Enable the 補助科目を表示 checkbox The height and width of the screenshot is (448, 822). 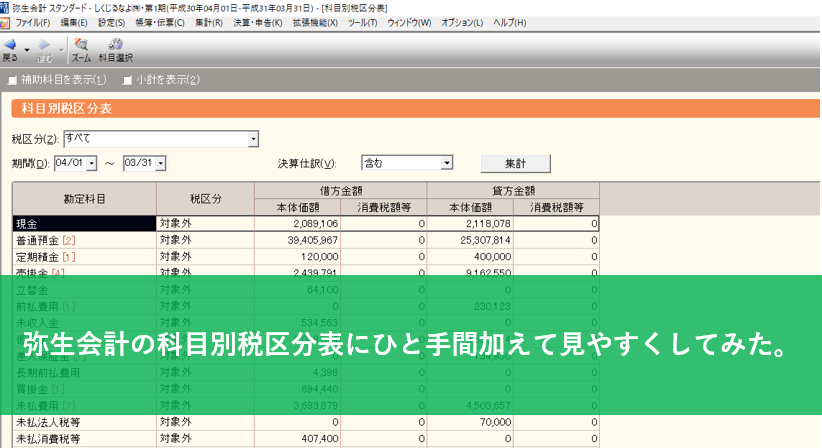13,80
